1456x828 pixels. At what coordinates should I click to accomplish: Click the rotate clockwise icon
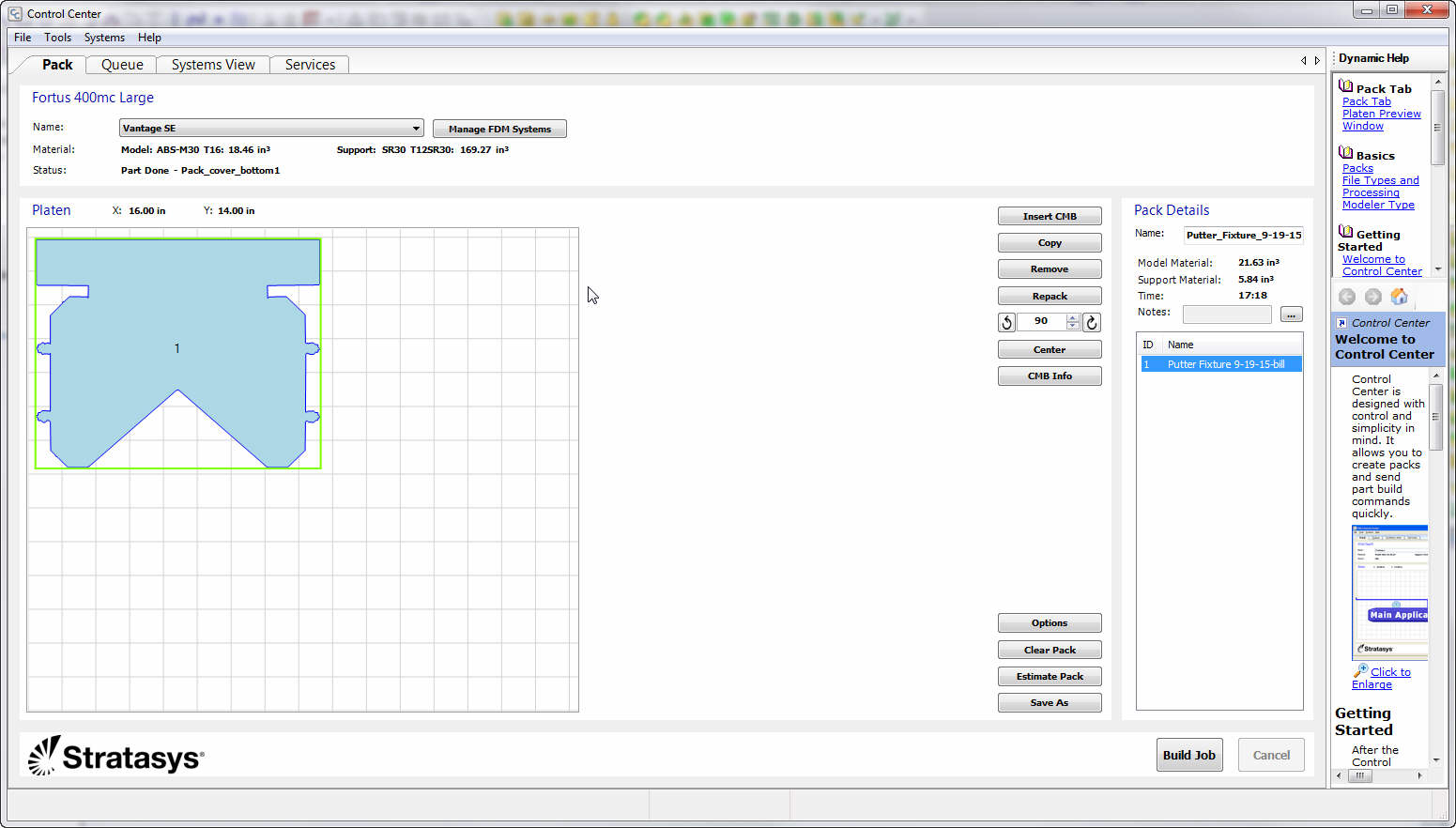coord(1092,323)
